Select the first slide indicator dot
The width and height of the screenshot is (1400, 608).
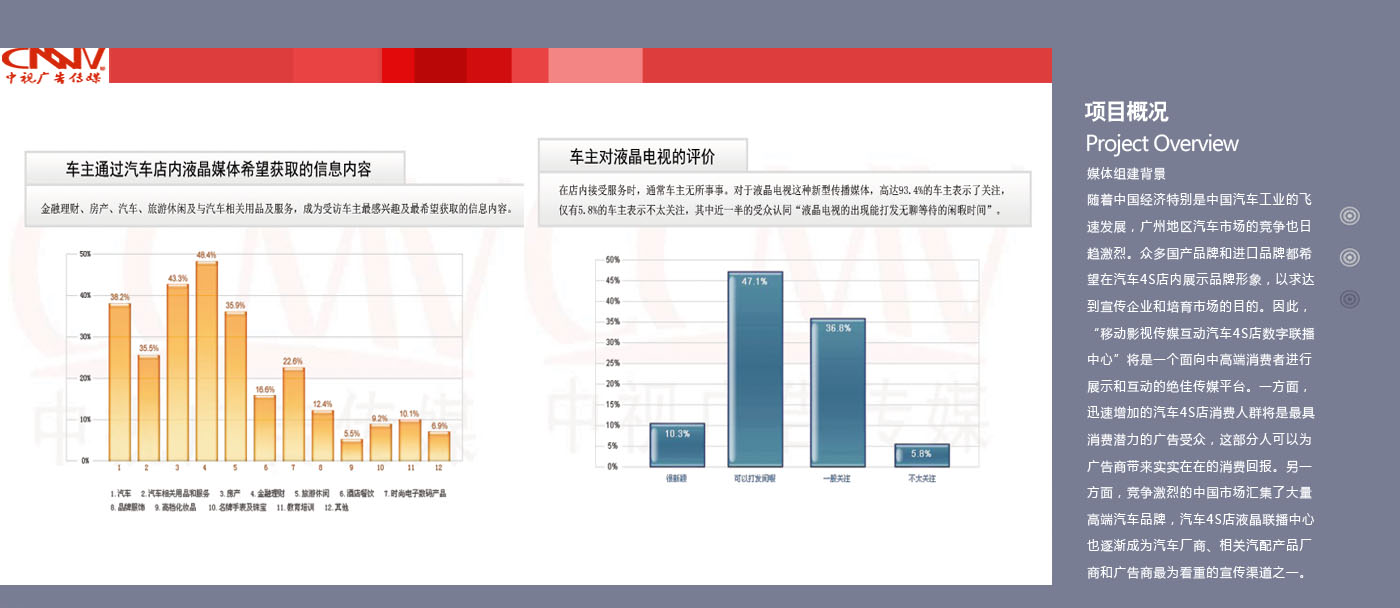(1349, 216)
